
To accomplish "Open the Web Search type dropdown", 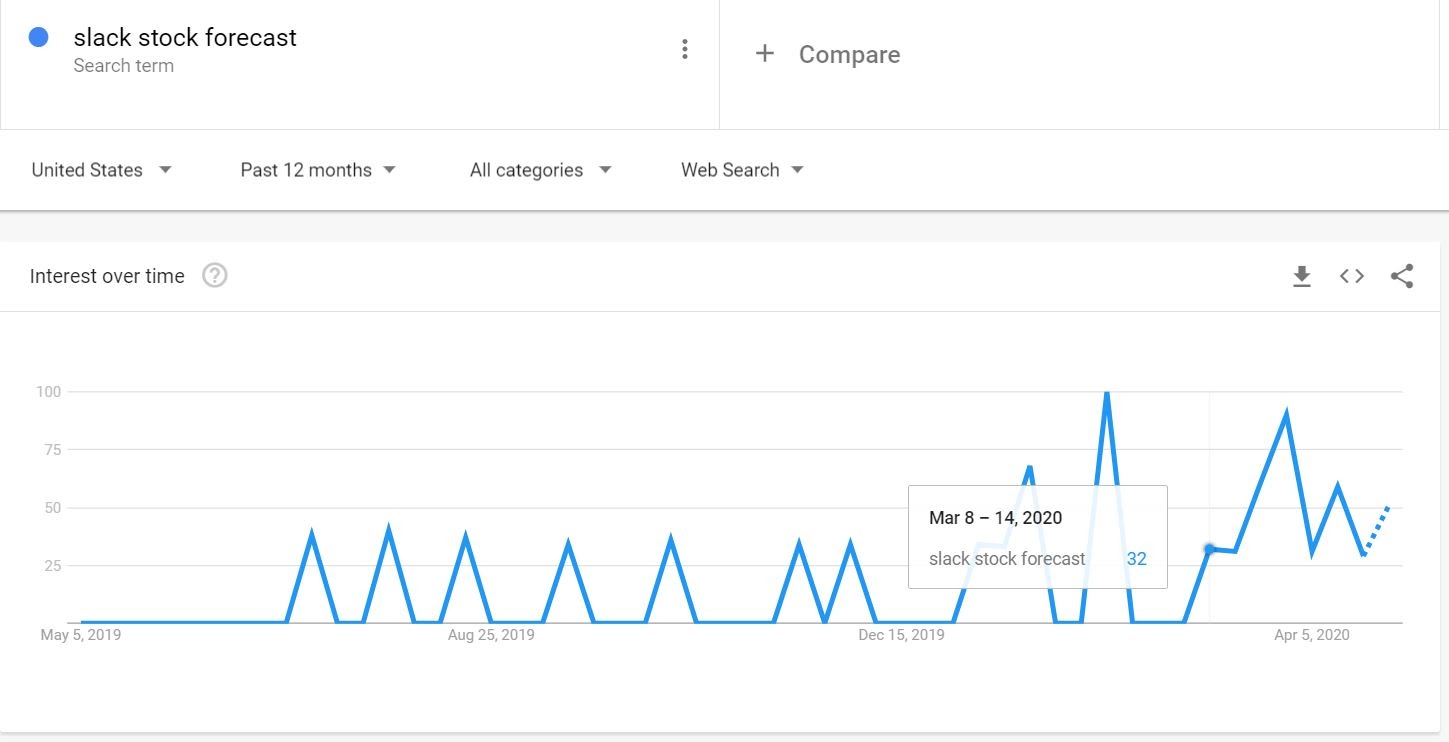I will coord(742,170).
